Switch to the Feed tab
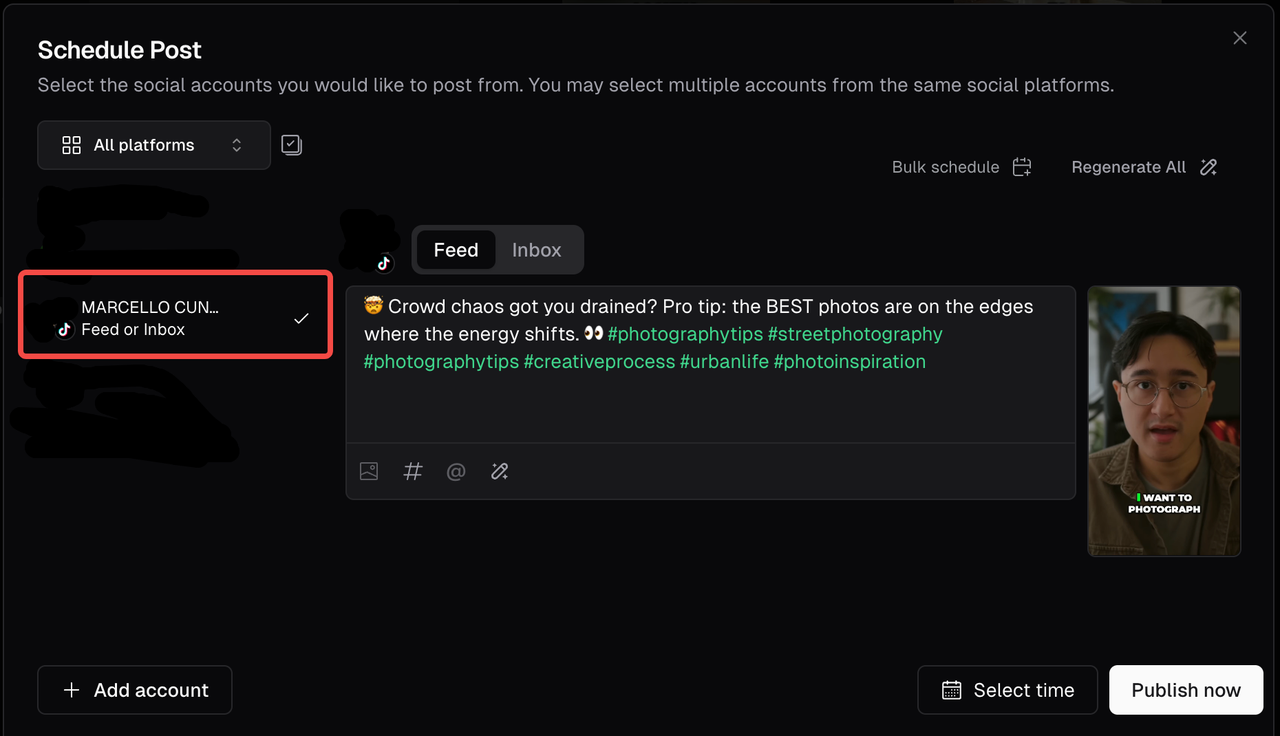Image resolution: width=1280 pixels, height=736 pixels. pyautogui.click(x=456, y=250)
